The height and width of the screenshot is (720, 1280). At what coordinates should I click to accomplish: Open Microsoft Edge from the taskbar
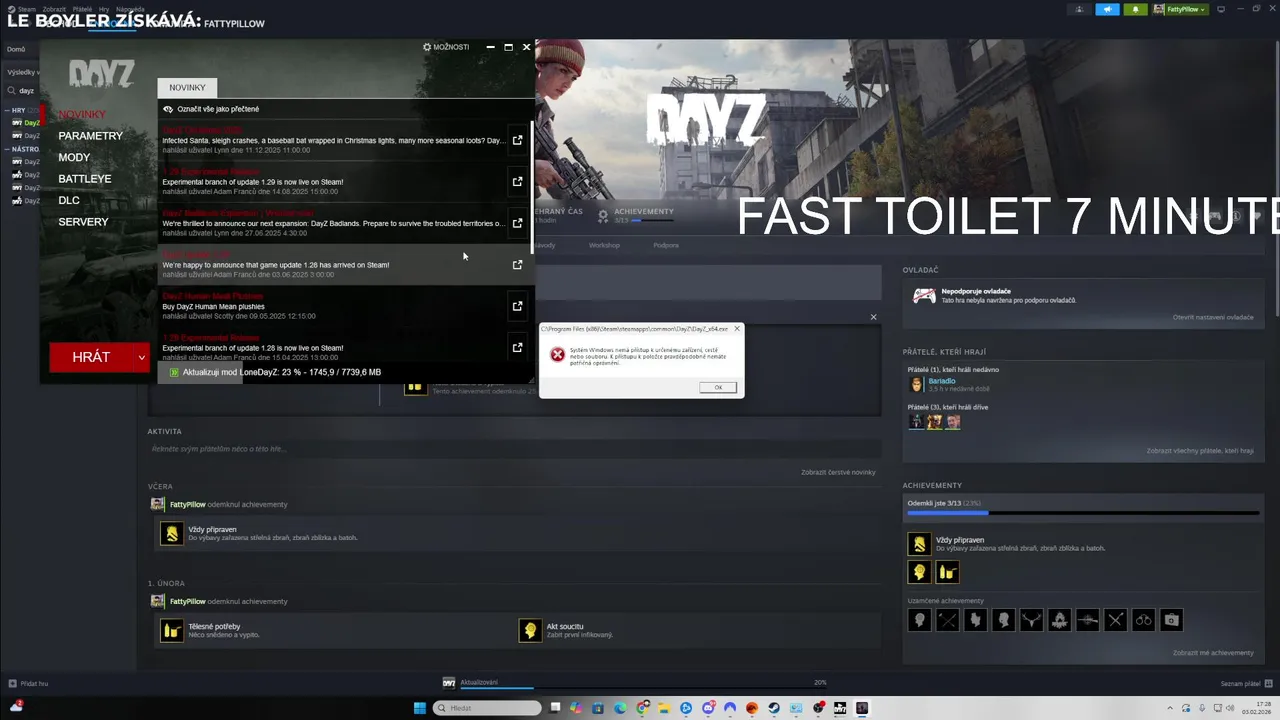[620, 708]
